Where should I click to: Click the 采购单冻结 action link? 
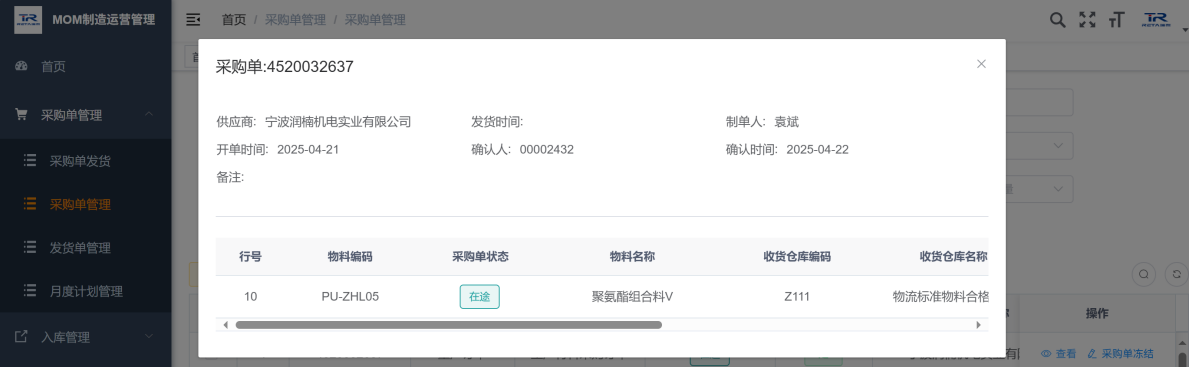pyautogui.click(x=1121, y=353)
